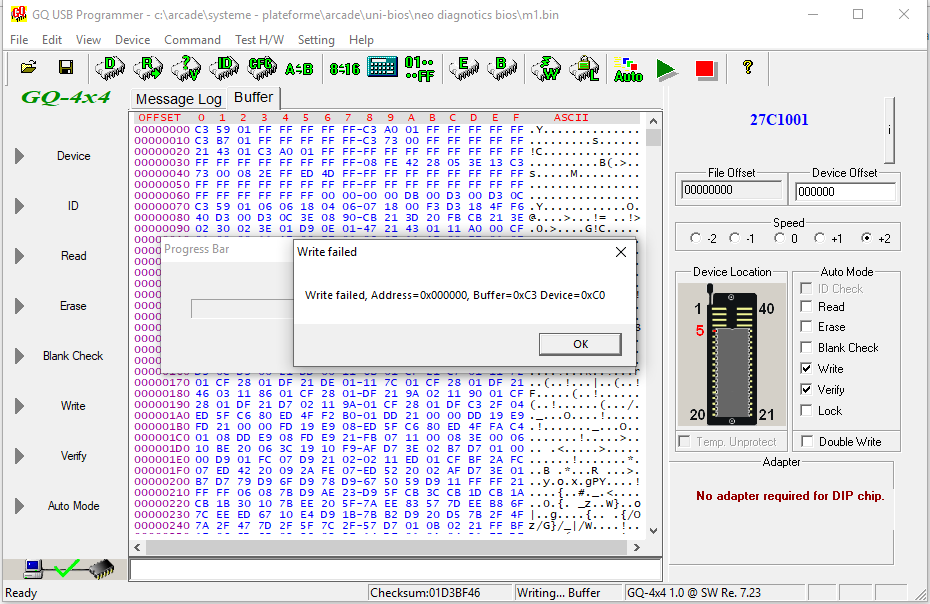
Task: Open the Command menu
Action: coord(192,40)
